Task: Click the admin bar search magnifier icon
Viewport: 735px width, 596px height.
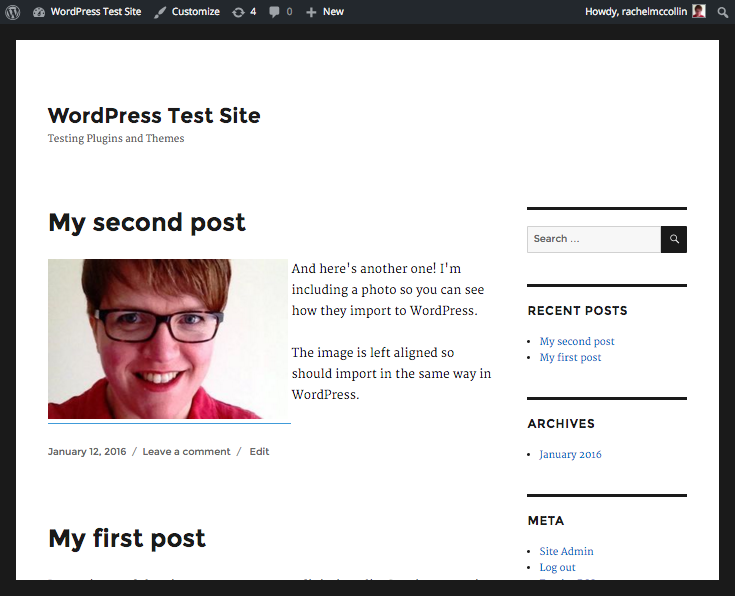Action: click(723, 12)
